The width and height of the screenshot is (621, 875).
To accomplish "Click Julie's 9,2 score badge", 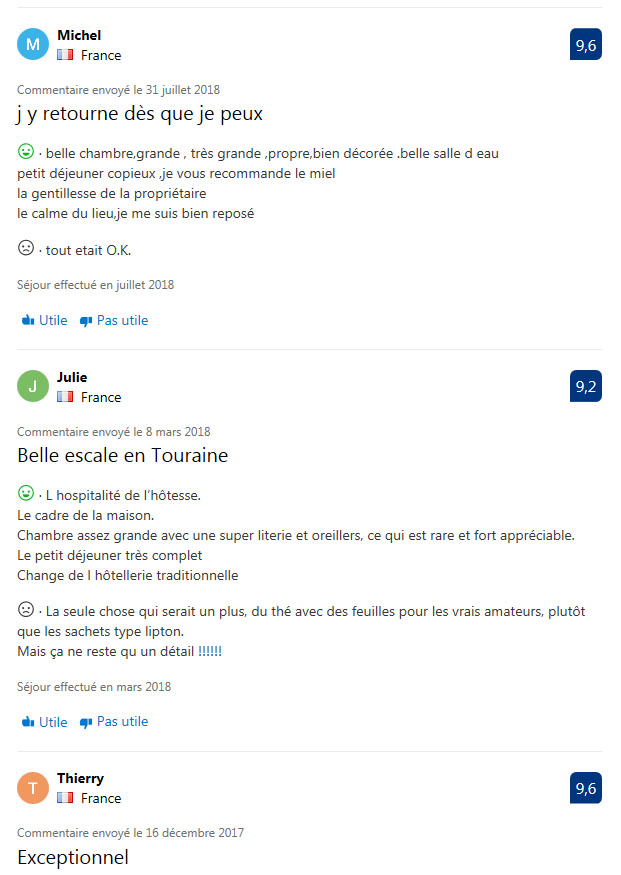I will 586,386.
